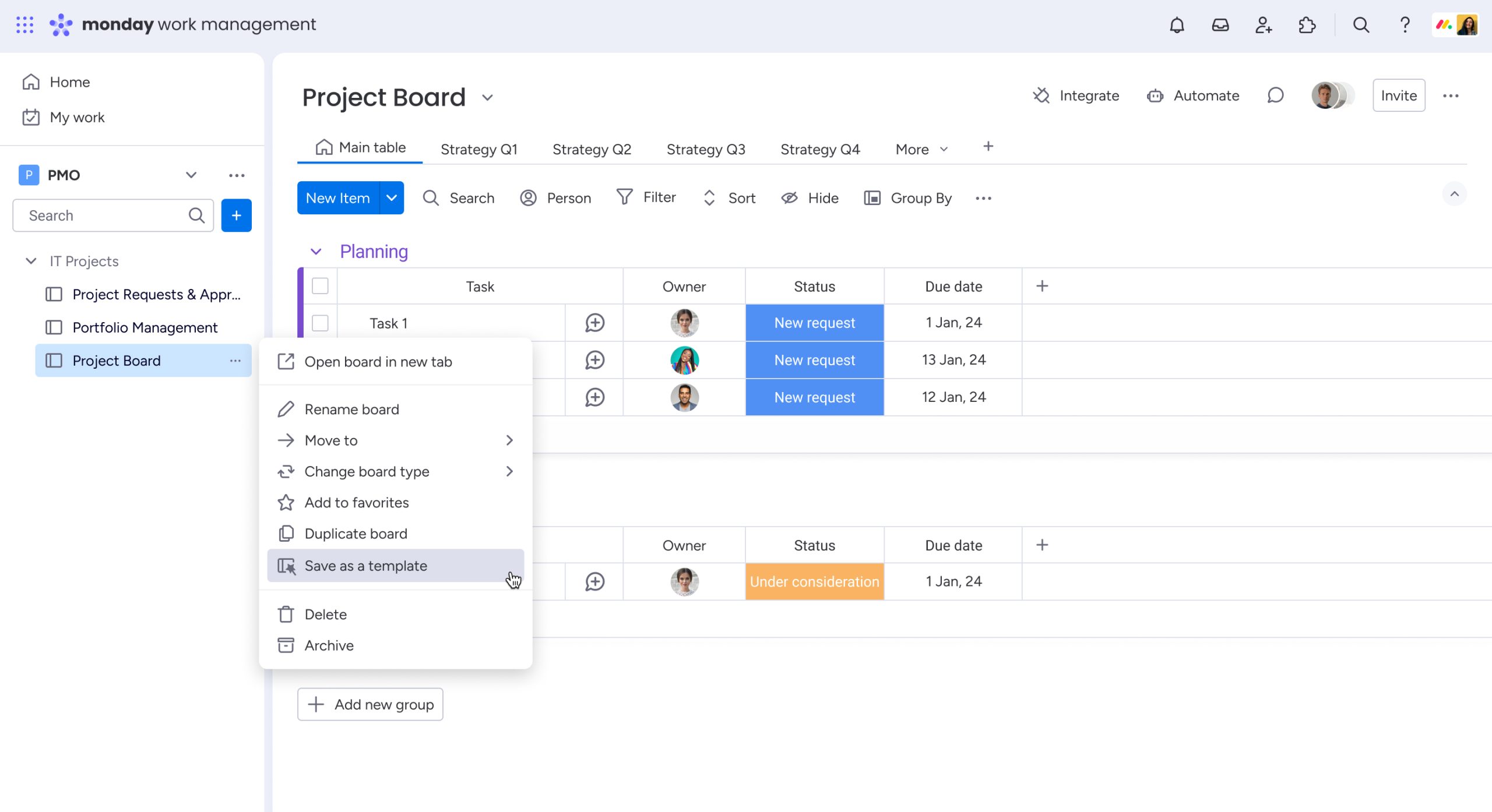
Task: Click the top bar search magnifier icon
Action: point(1361,25)
